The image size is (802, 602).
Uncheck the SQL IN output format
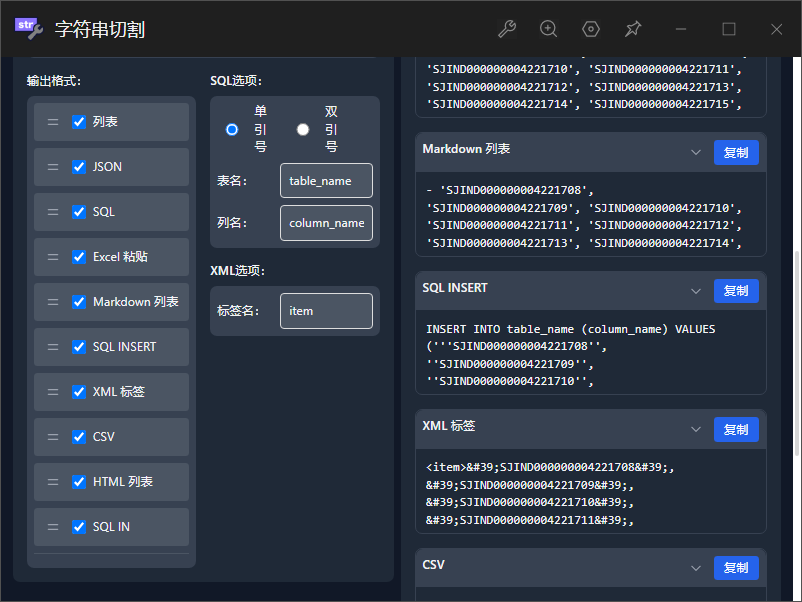(79, 527)
